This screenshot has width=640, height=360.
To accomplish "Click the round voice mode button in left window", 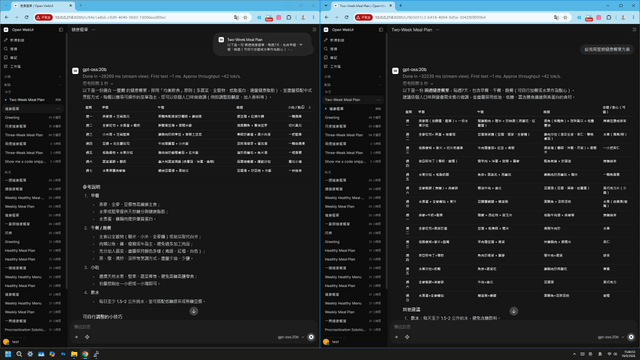I will pos(311,337).
